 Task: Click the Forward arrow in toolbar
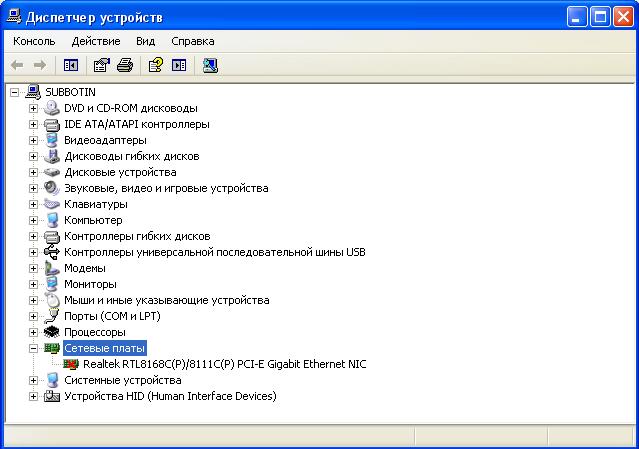pos(40,65)
